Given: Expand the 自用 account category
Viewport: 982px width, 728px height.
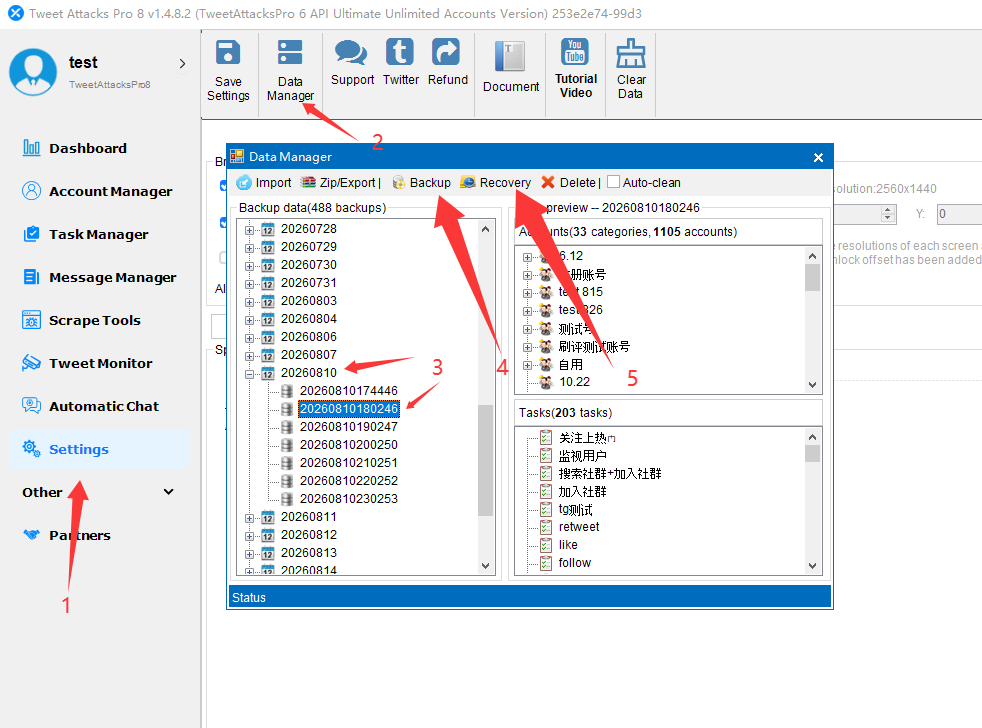Looking at the screenshot, I should click(x=527, y=365).
